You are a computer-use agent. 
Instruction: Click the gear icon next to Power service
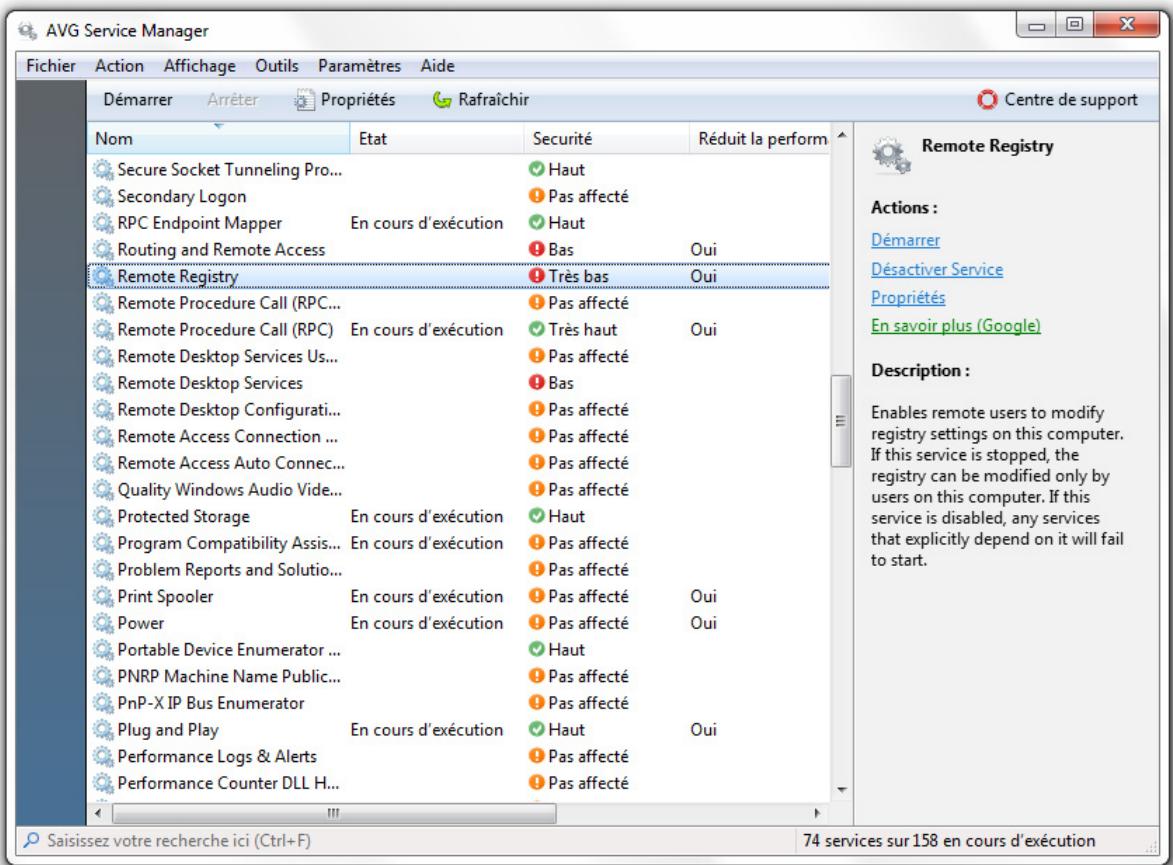[102, 623]
